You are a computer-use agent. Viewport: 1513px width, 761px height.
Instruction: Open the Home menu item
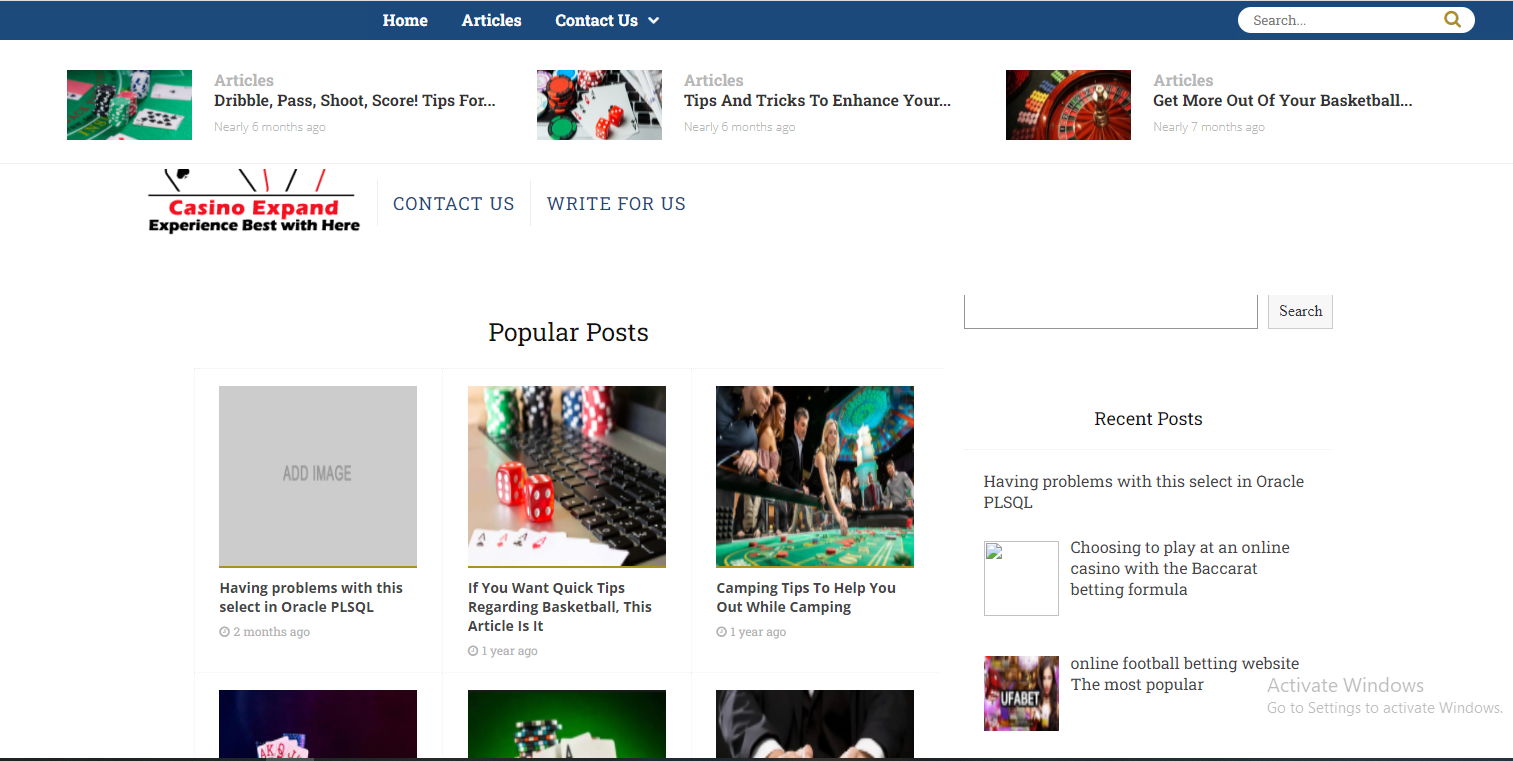click(405, 20)
